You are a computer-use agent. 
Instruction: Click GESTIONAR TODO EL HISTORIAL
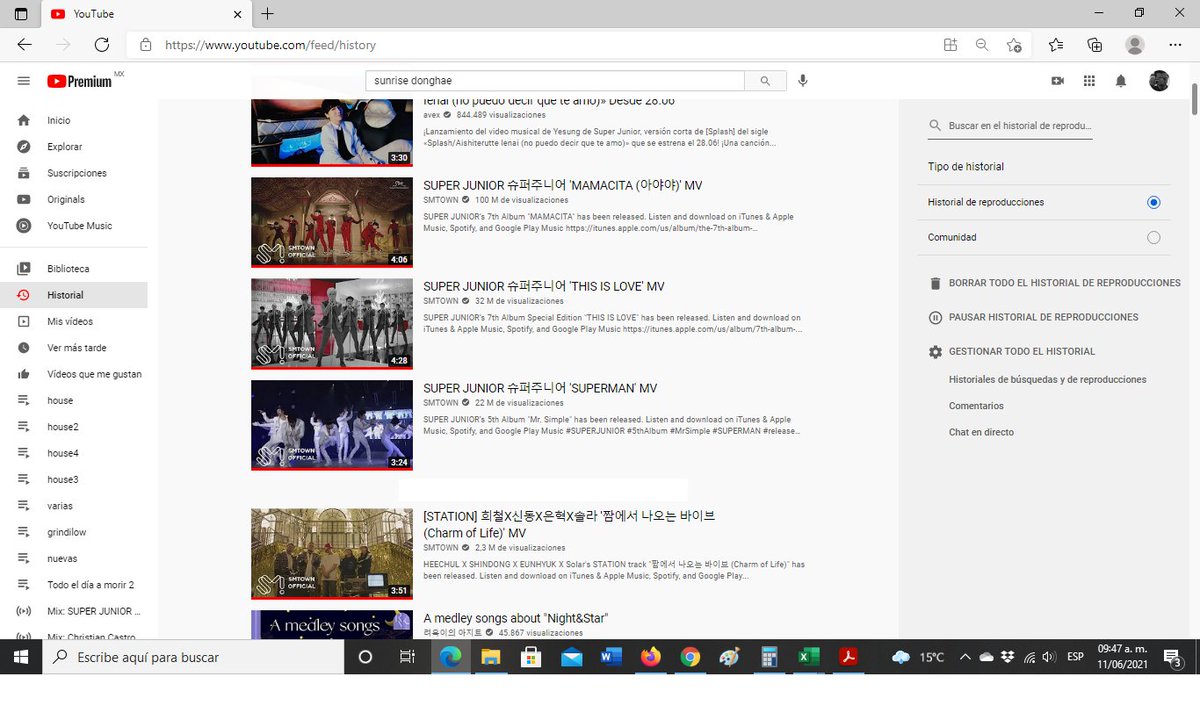[1021, 352]
